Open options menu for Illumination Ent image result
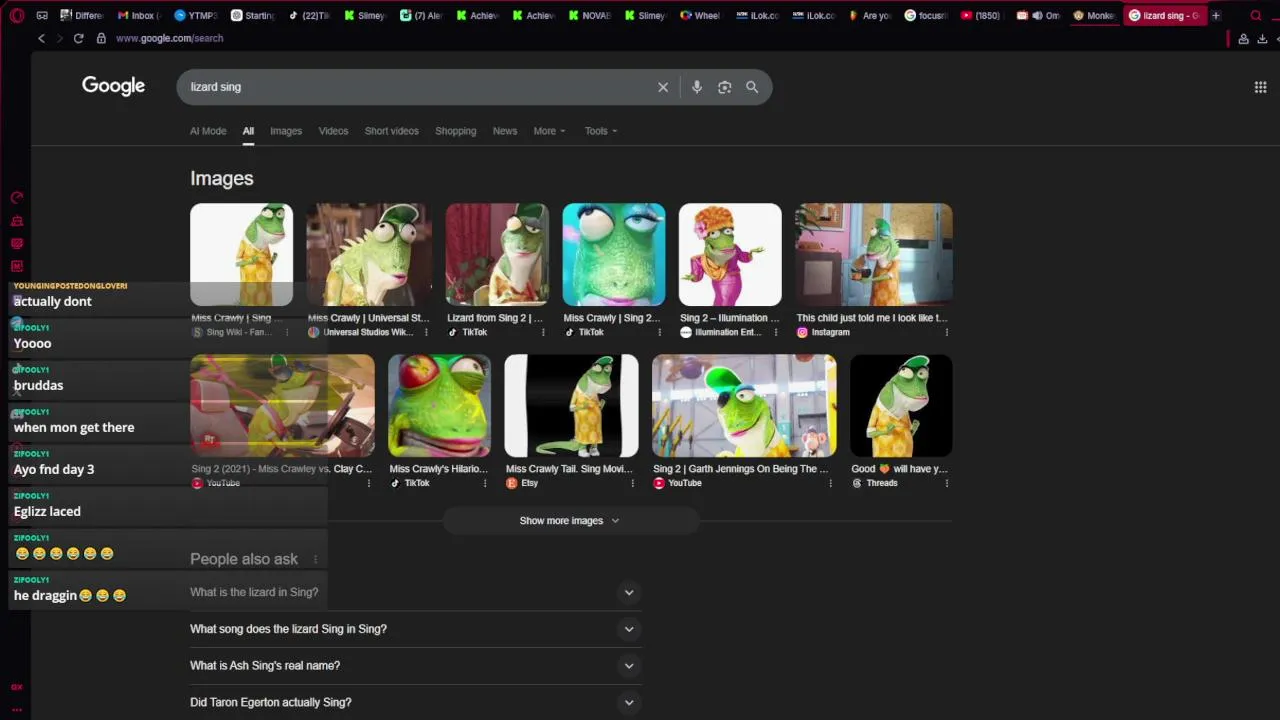This screenshot has height=720, width=1280. pos(776,332)
